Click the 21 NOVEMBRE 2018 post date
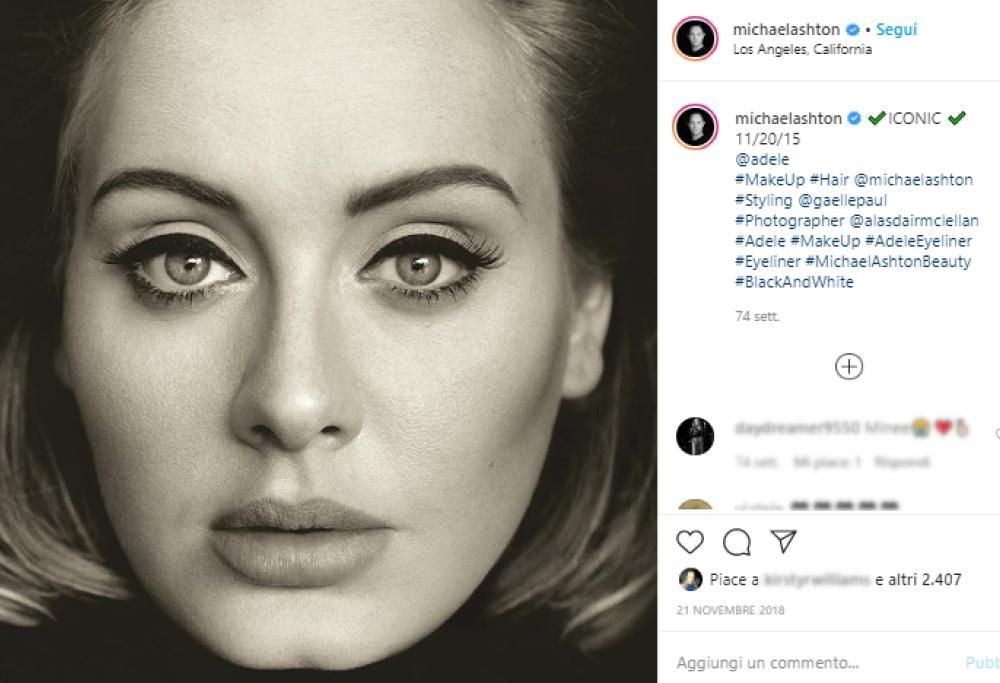 [731, 610]
